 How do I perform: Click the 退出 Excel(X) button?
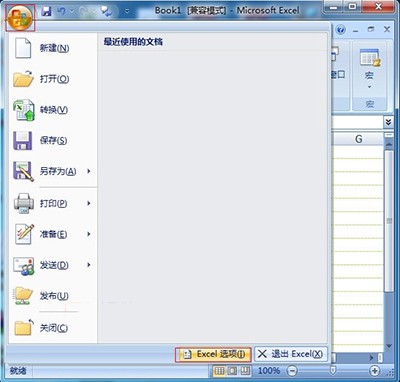point(291,354)
